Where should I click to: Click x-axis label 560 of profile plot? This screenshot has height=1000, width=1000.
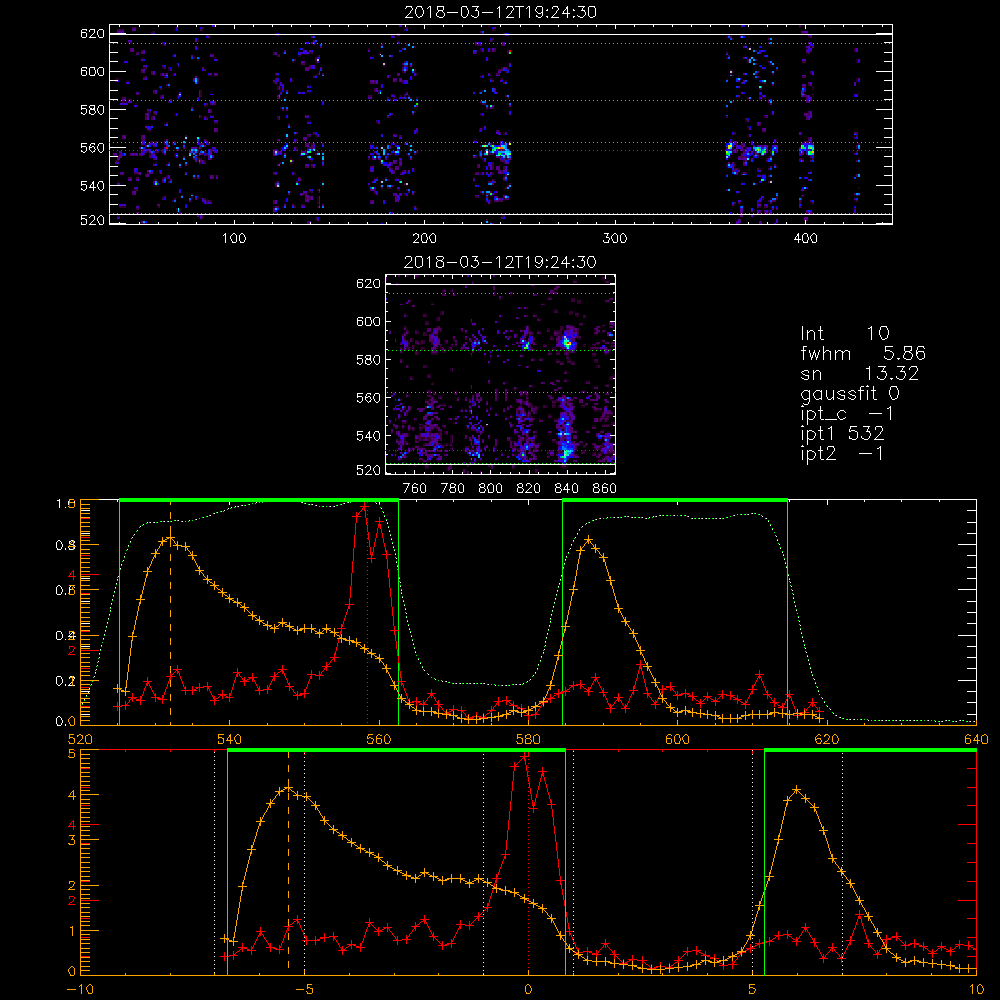tap(379, 740)
